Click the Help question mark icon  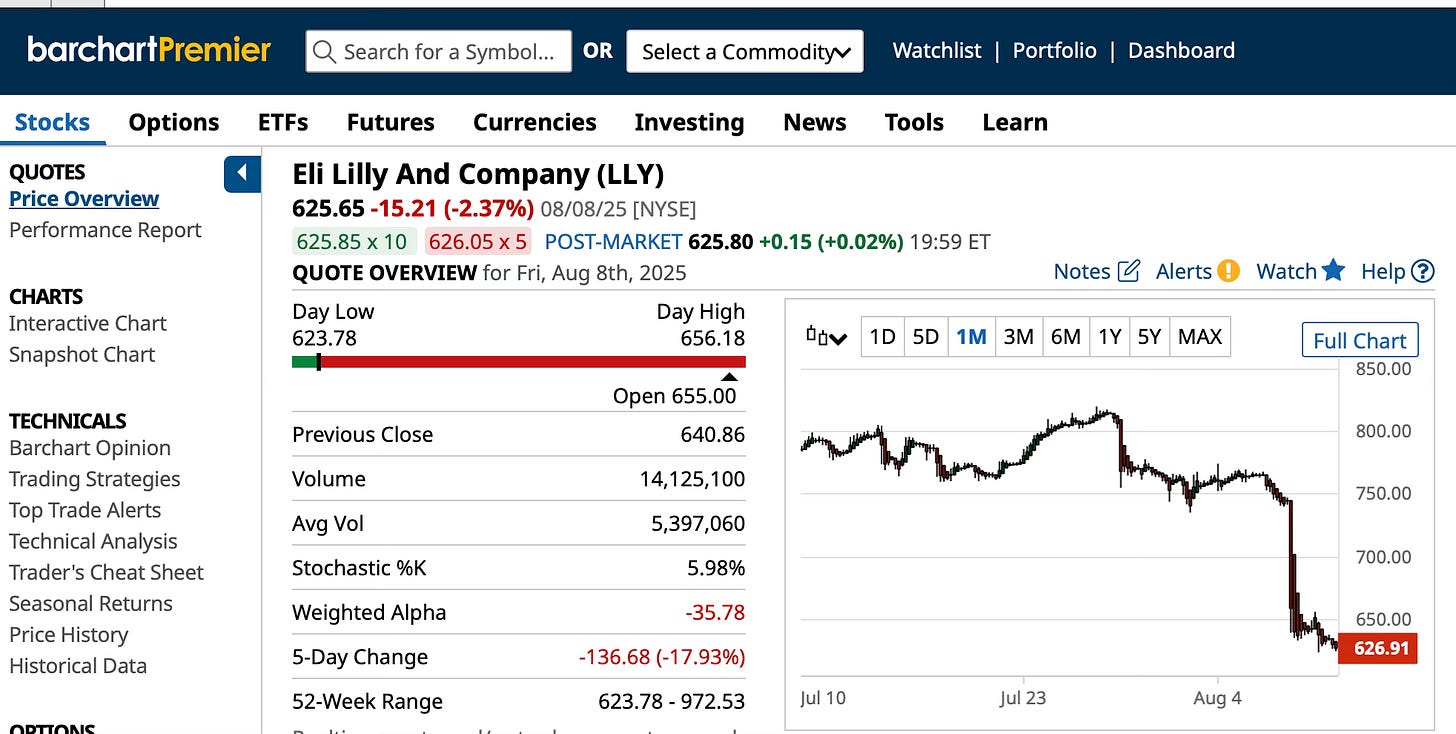pyautogui.click(x=1423, y=271)
